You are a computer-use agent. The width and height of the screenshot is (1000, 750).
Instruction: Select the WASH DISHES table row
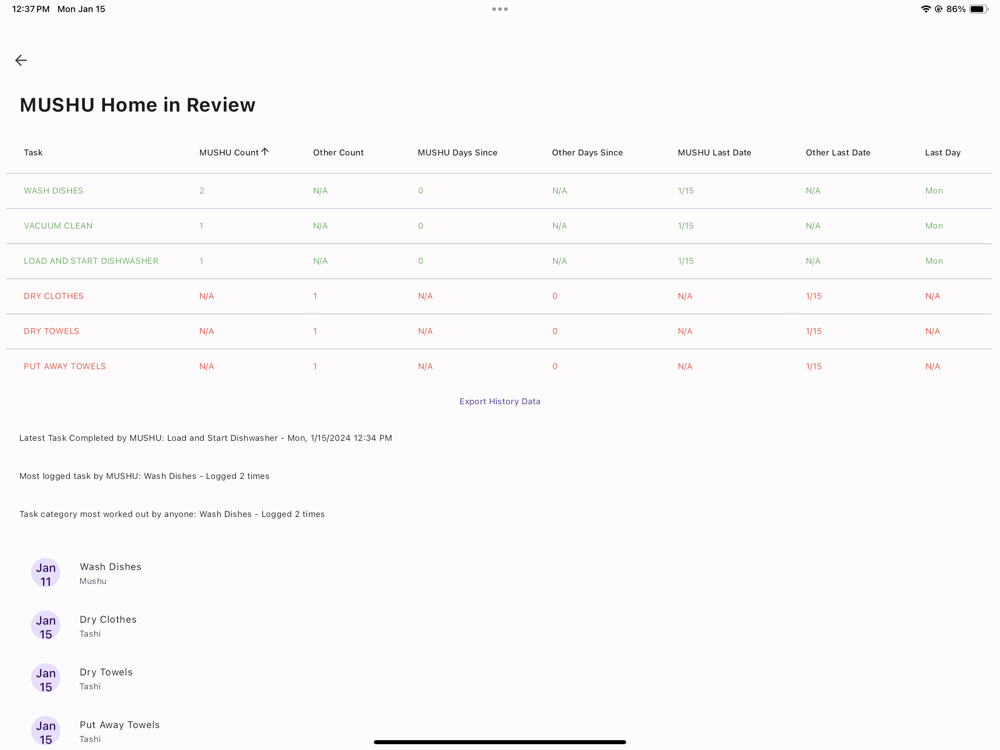tap(499, 191)
